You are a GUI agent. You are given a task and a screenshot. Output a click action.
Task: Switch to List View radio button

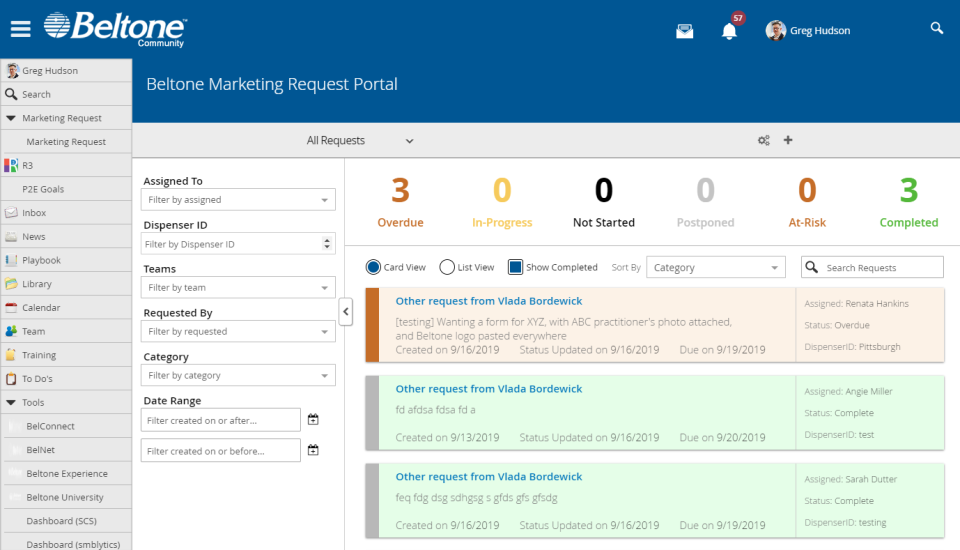(447, 267)
